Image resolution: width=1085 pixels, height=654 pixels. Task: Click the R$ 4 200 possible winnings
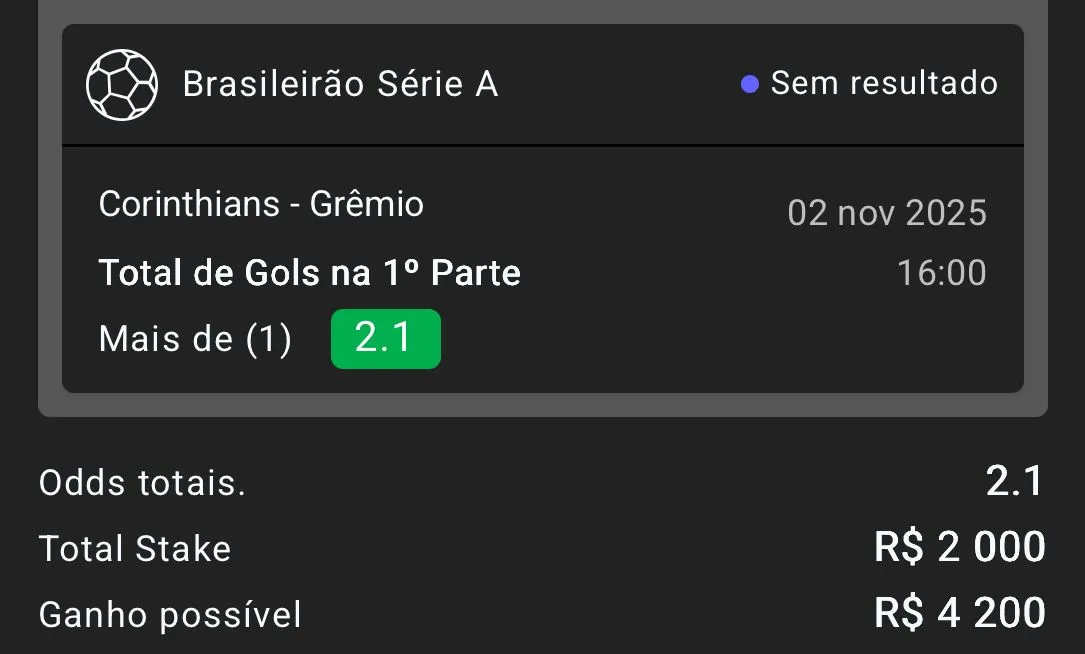[x=959, y=613]
